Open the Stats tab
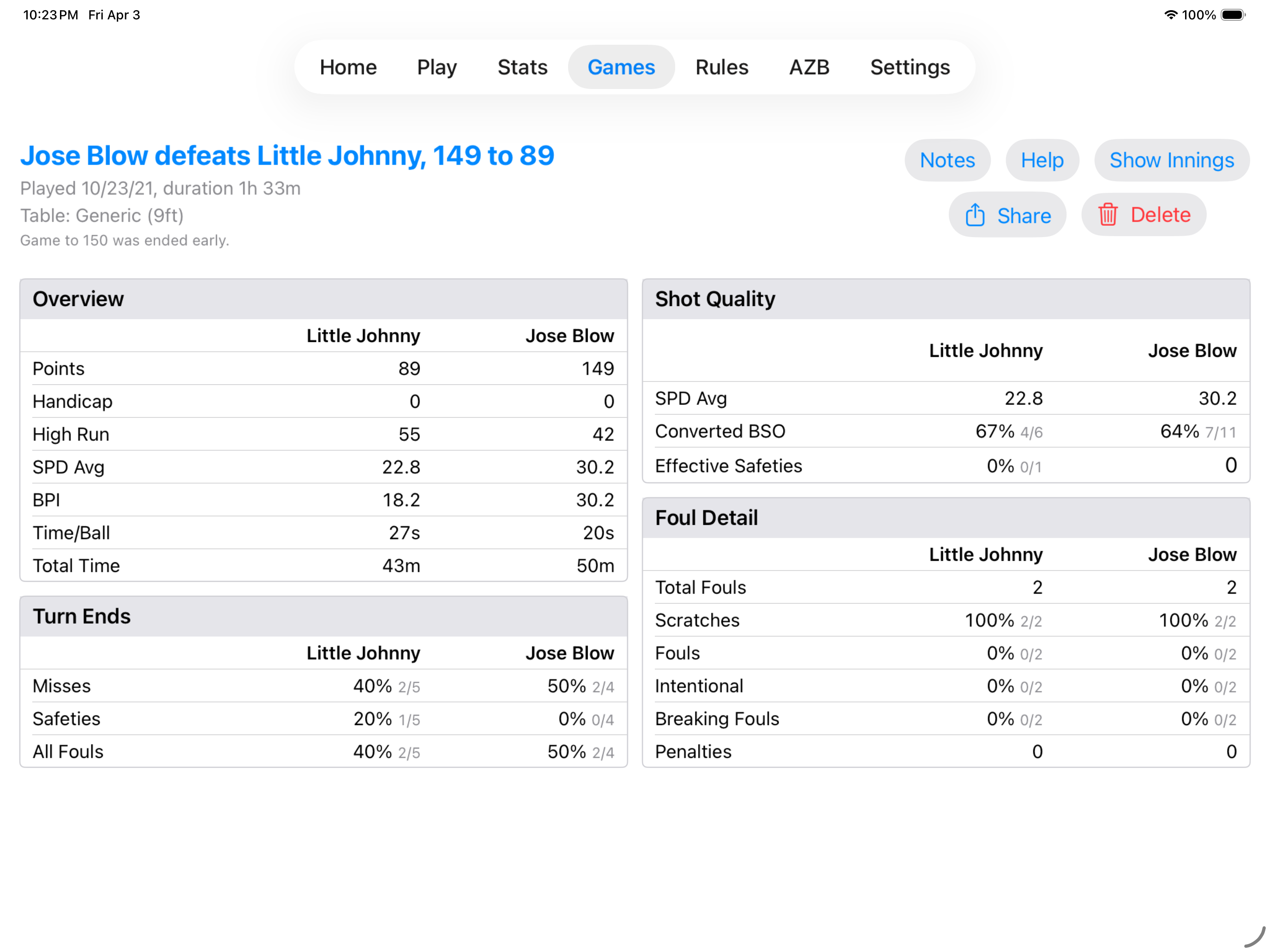 coord(522,67)
